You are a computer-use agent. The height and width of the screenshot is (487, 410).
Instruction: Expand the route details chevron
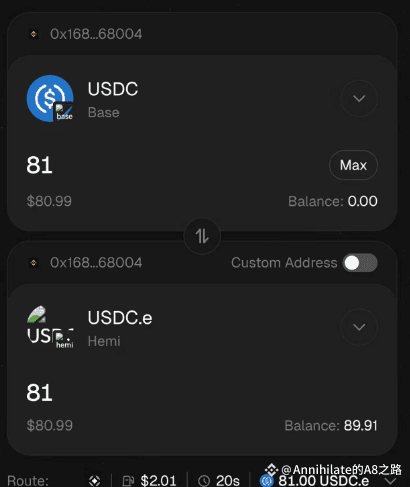click(390, 481)
